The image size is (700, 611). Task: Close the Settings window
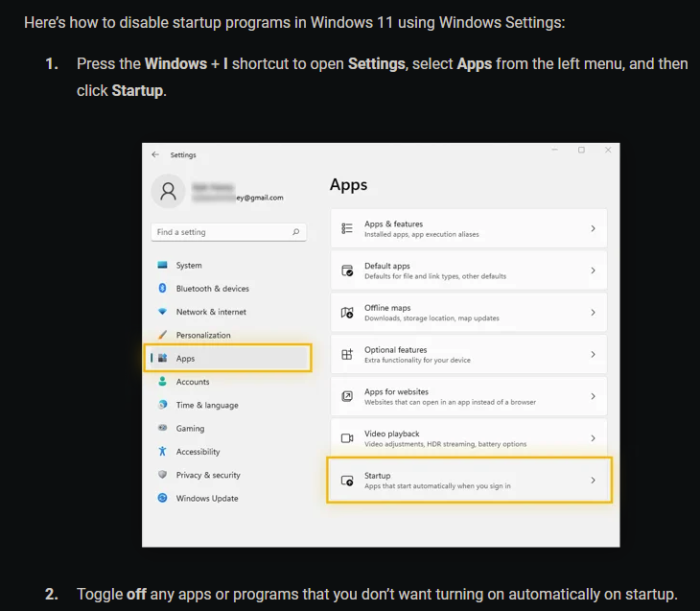click(x=608, y=150)
